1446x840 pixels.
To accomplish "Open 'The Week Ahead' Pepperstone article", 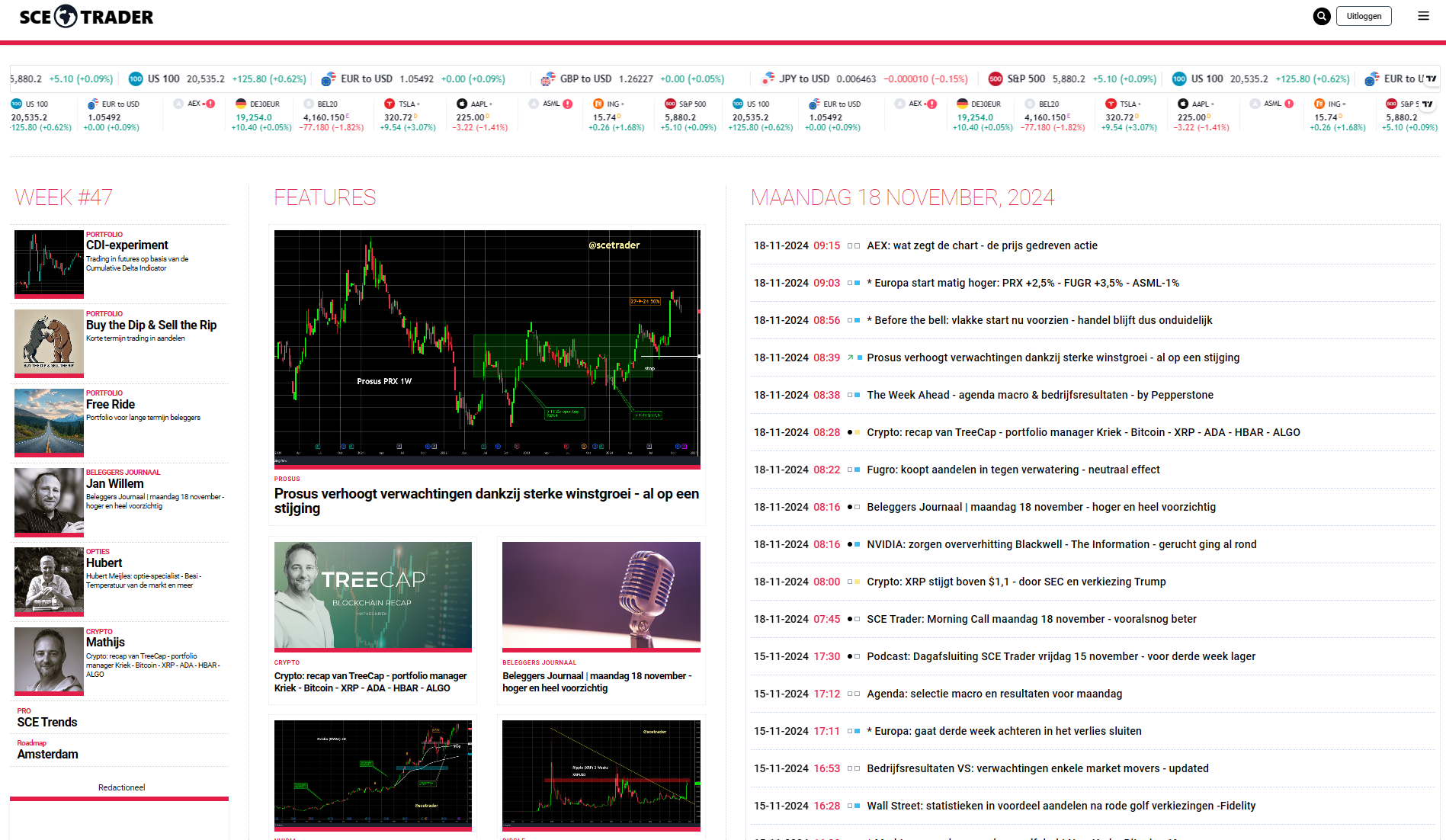I will point(1040,395).
